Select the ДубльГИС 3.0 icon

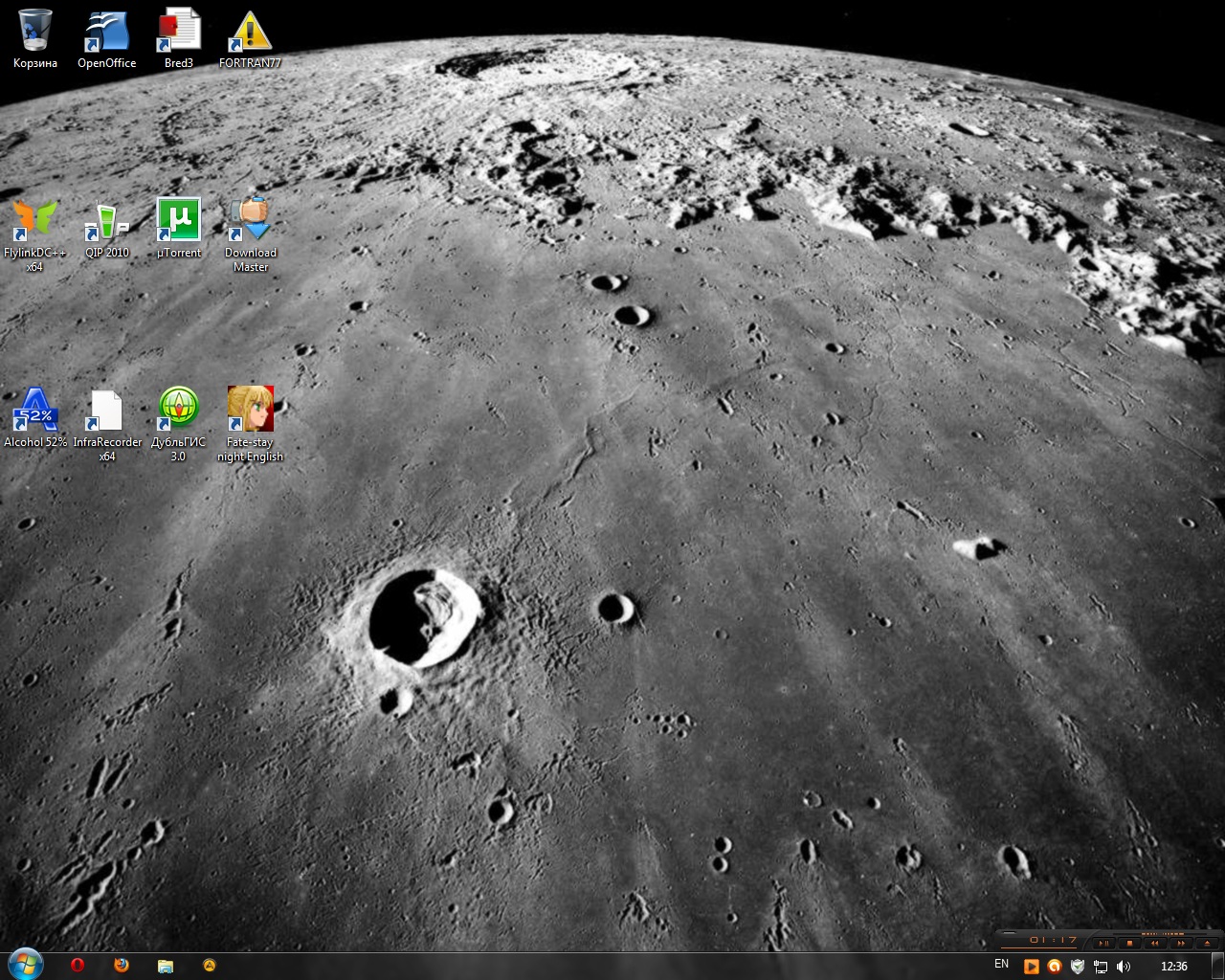coord(178,411)
